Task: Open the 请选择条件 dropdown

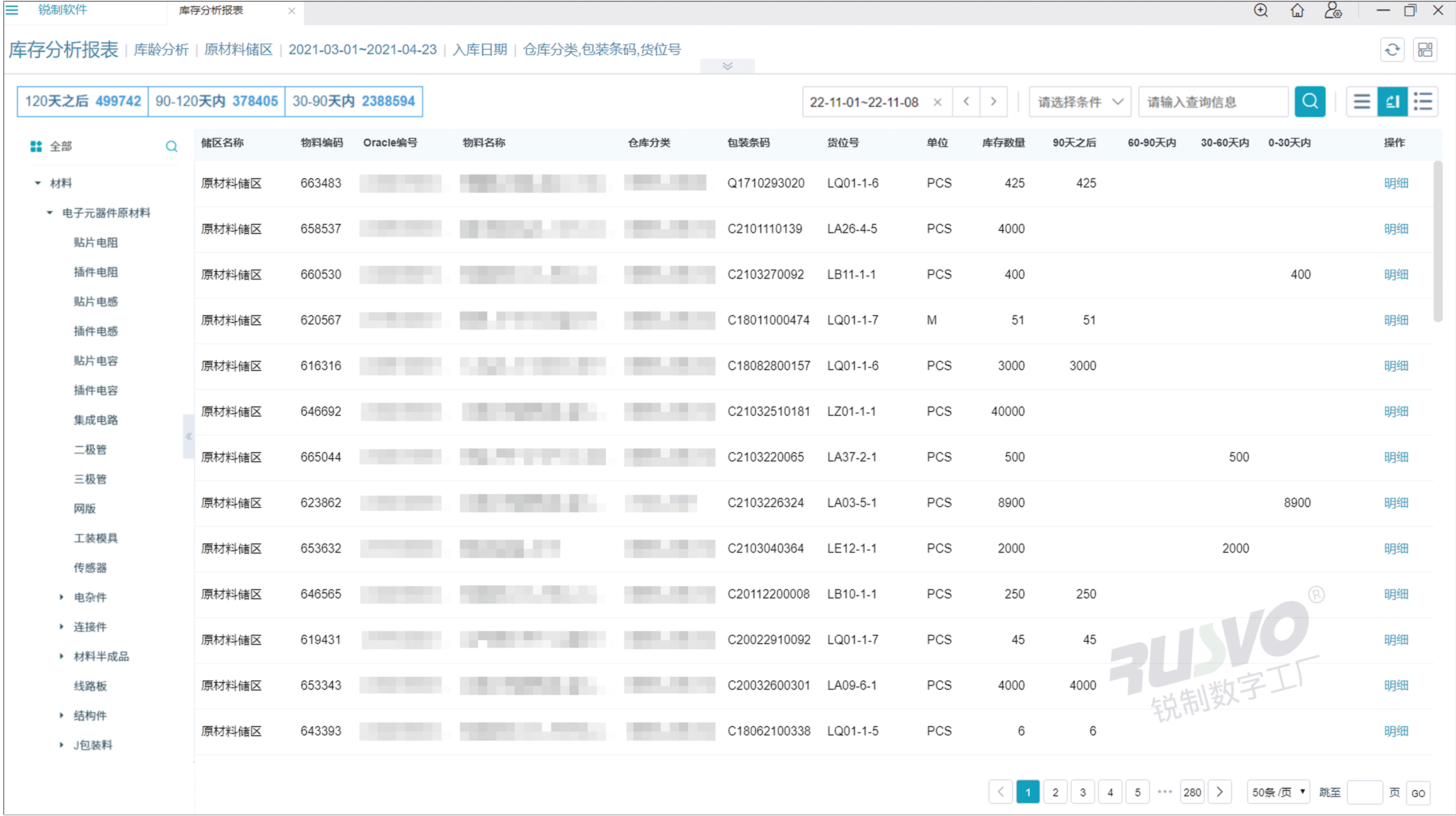Action: click(1079, 102)
